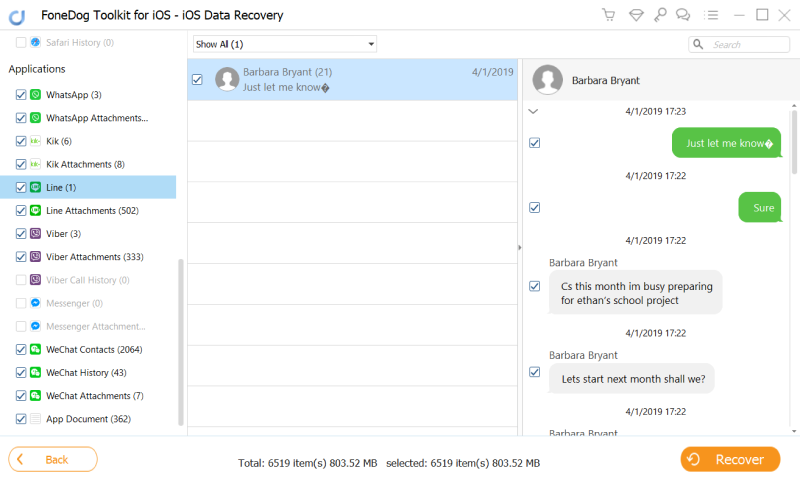Uncheck the 'Cs this month' message checkbox
800x489 pixels.
535,286
